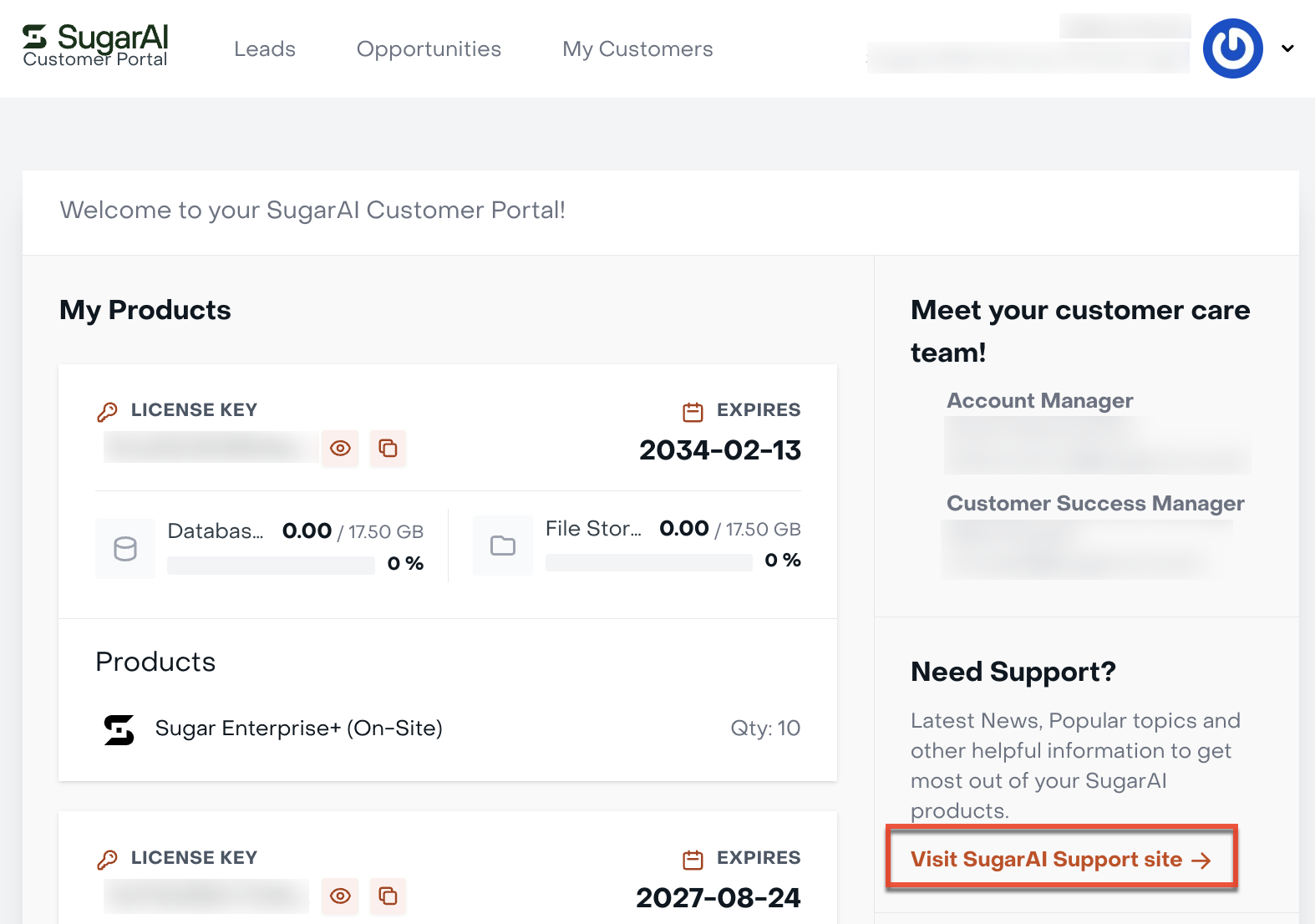Click the Database usage progress bar
Image resolution: width=1315 pixels, height=924 pixels.
pos(271,566)
